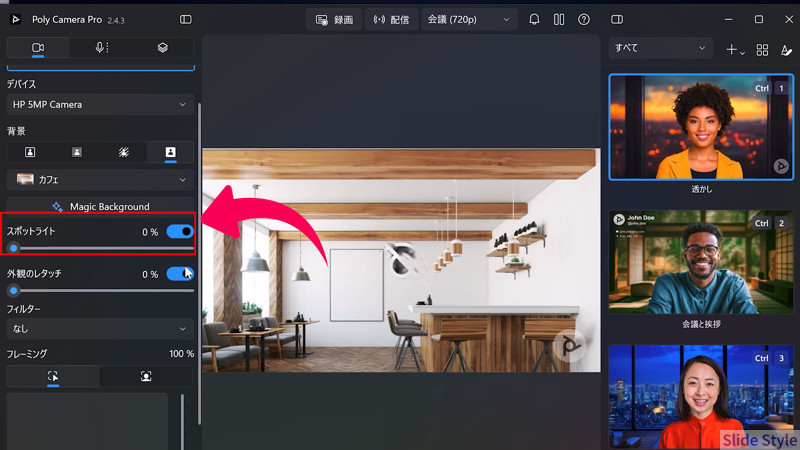
Task: Switch scene list to grid view
Action: (762, 49)
